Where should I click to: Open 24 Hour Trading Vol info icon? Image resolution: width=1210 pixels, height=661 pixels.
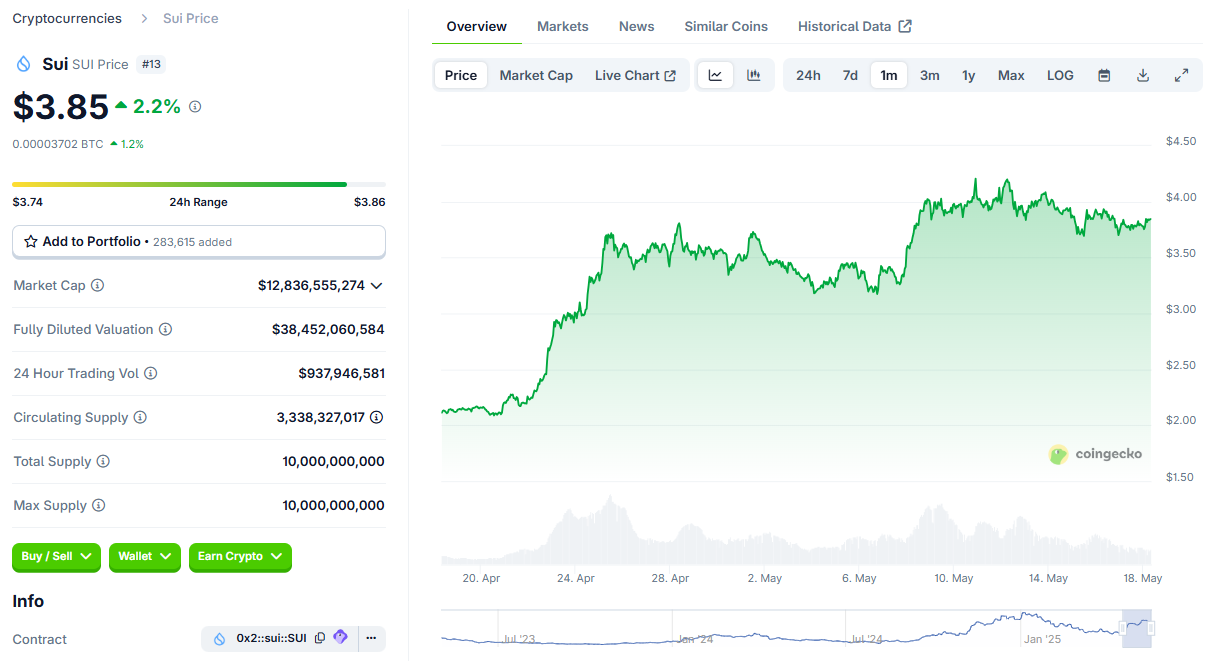tap(150, 373)
